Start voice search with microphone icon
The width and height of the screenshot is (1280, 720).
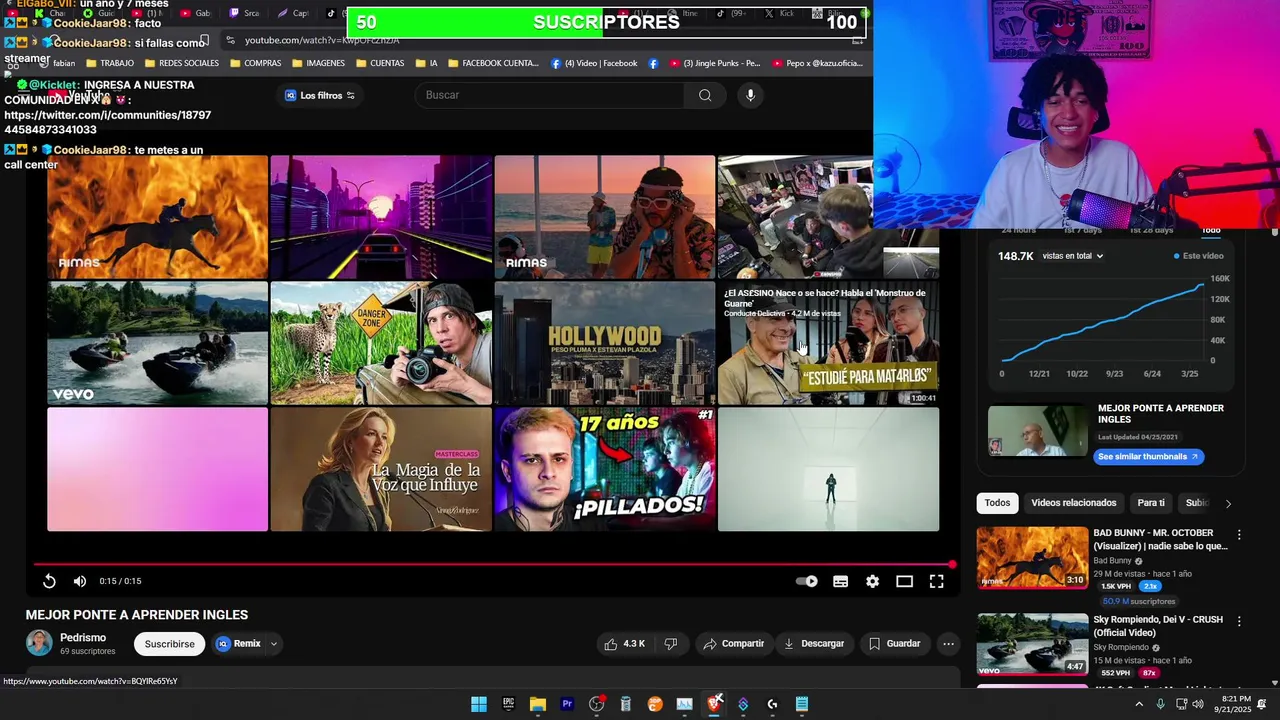(x=750, y=95)
